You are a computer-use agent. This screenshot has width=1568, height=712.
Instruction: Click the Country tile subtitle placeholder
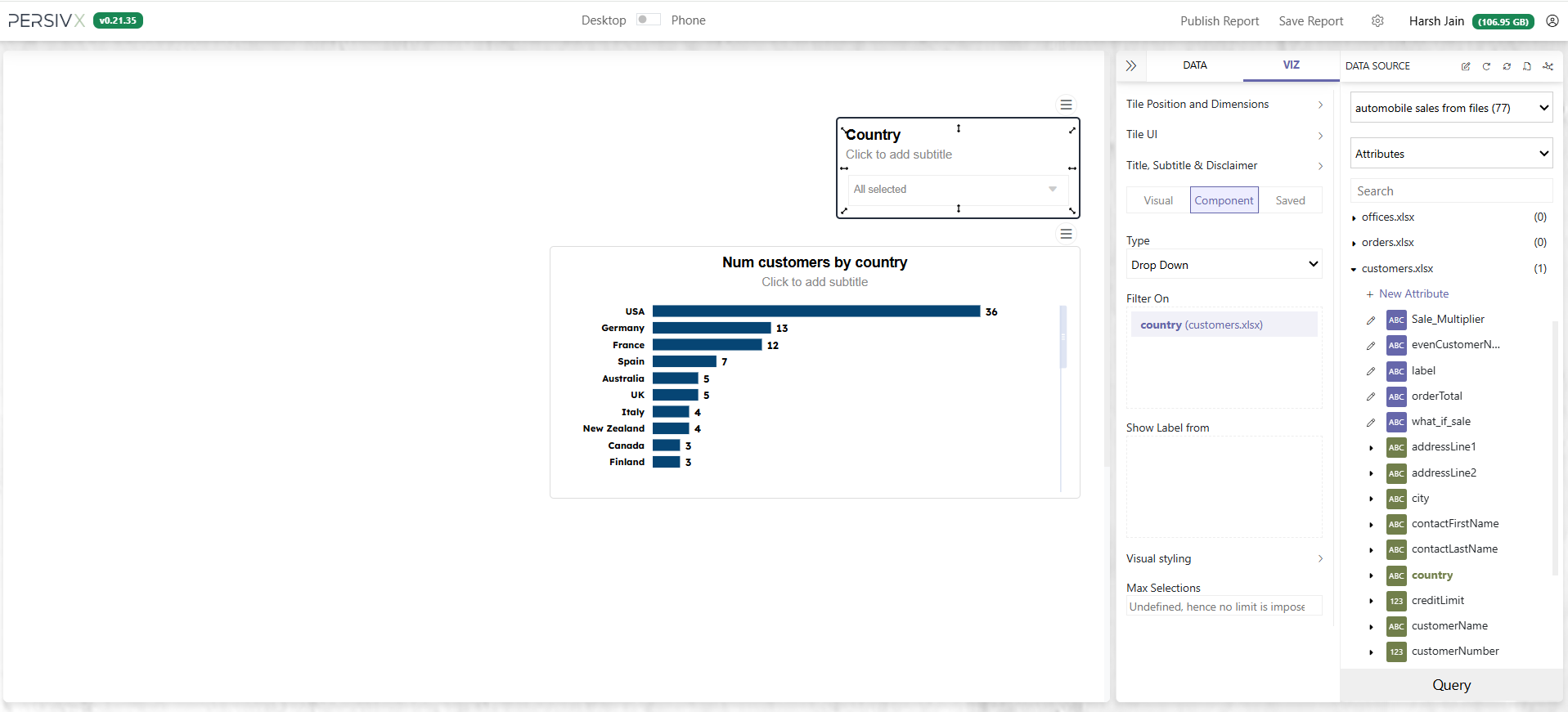click(x=898, y=154)
